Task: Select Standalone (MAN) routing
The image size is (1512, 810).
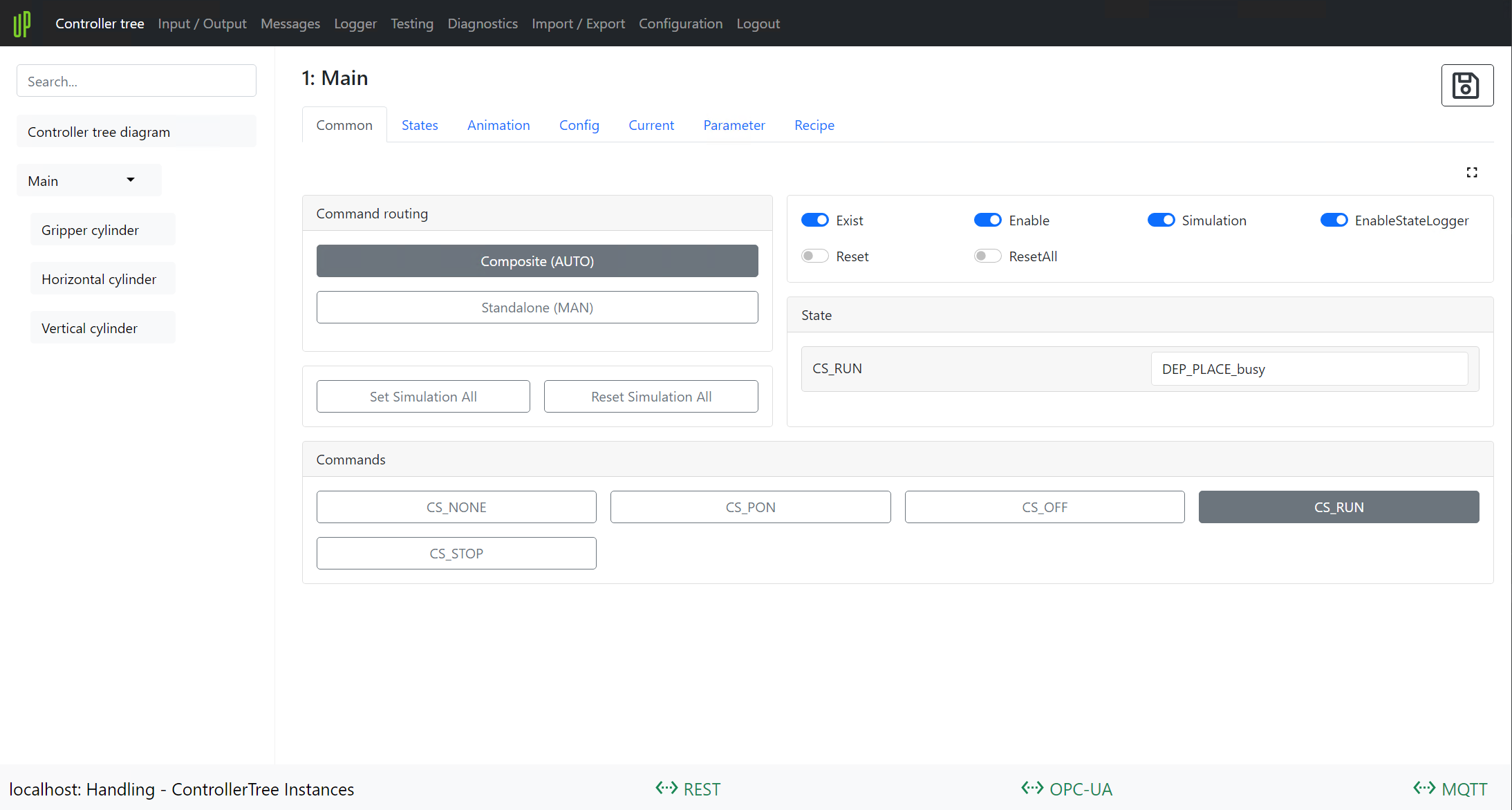Action: click(x=537, y=308)
